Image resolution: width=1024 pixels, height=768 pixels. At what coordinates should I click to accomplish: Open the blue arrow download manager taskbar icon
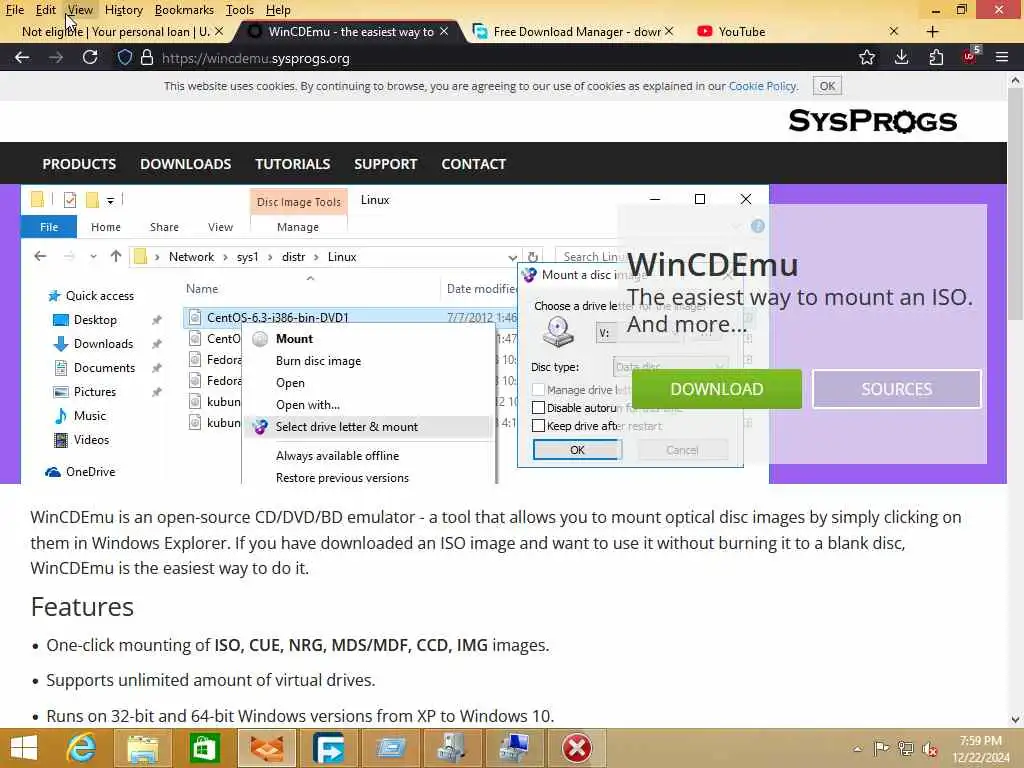click(x=328, y=748)
